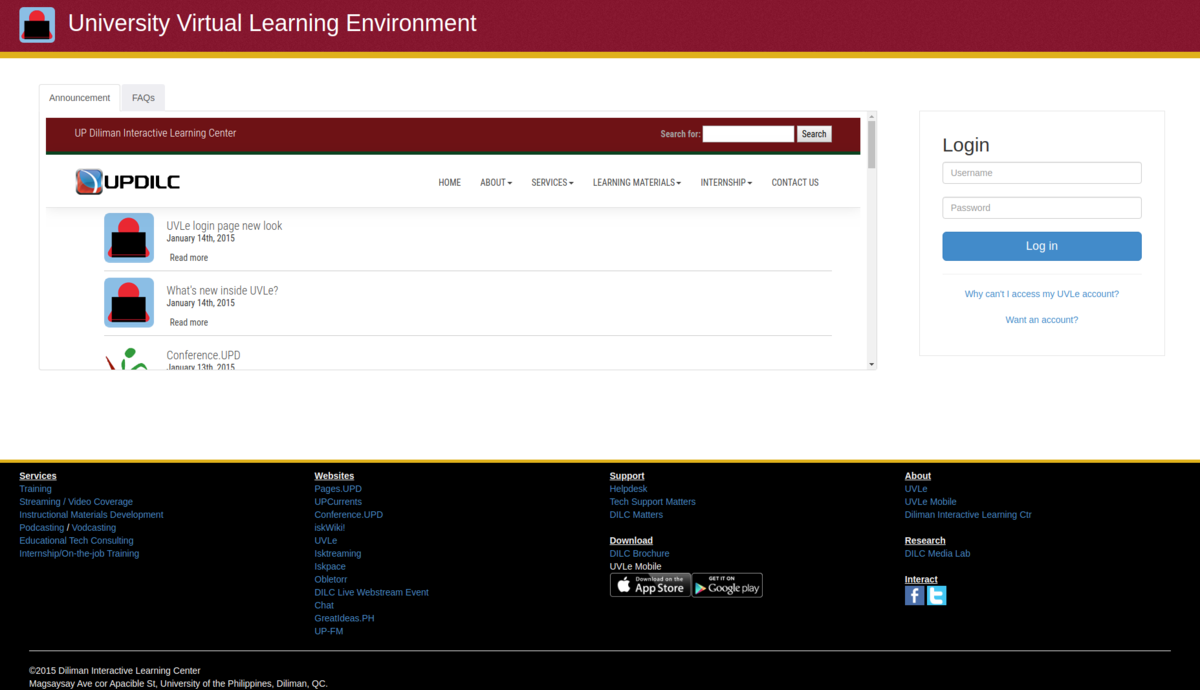The image size is (1200, 690).
Task: Focus the Password field
Action: coord(1042,208)
